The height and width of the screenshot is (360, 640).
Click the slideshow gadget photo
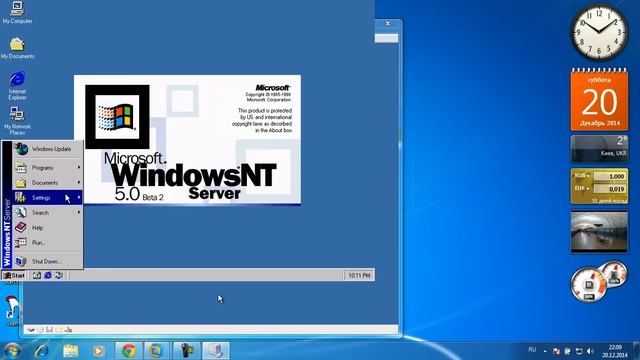(599, 231)
